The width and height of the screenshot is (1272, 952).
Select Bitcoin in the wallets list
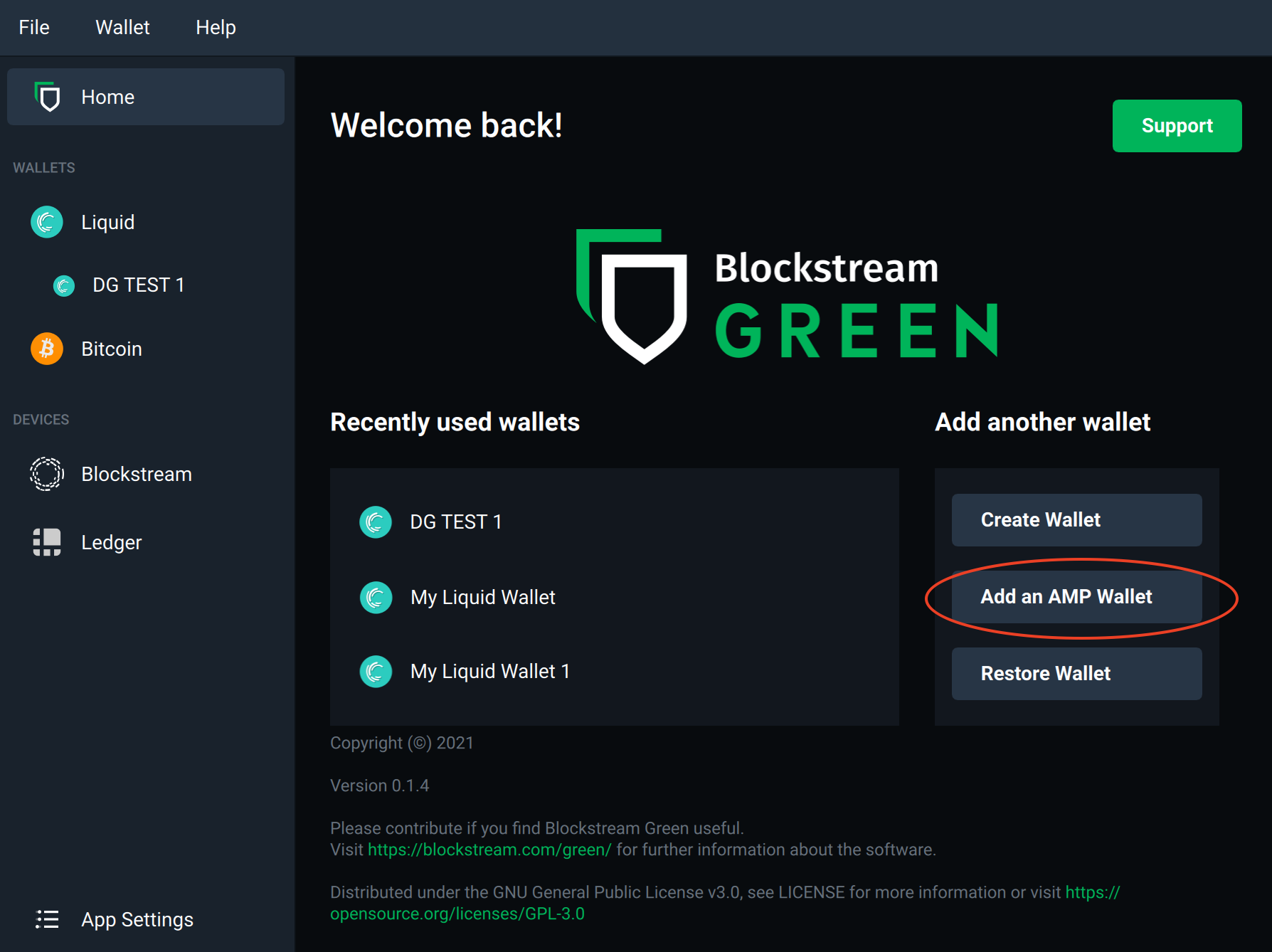[112, 349]
